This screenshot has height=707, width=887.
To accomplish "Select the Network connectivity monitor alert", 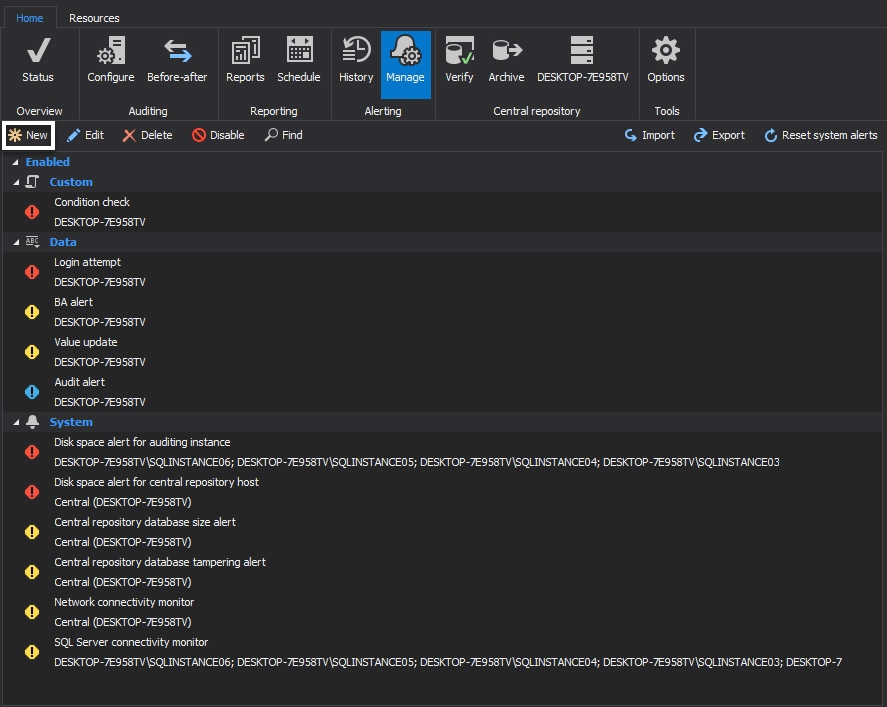I will tap(124, 602).
